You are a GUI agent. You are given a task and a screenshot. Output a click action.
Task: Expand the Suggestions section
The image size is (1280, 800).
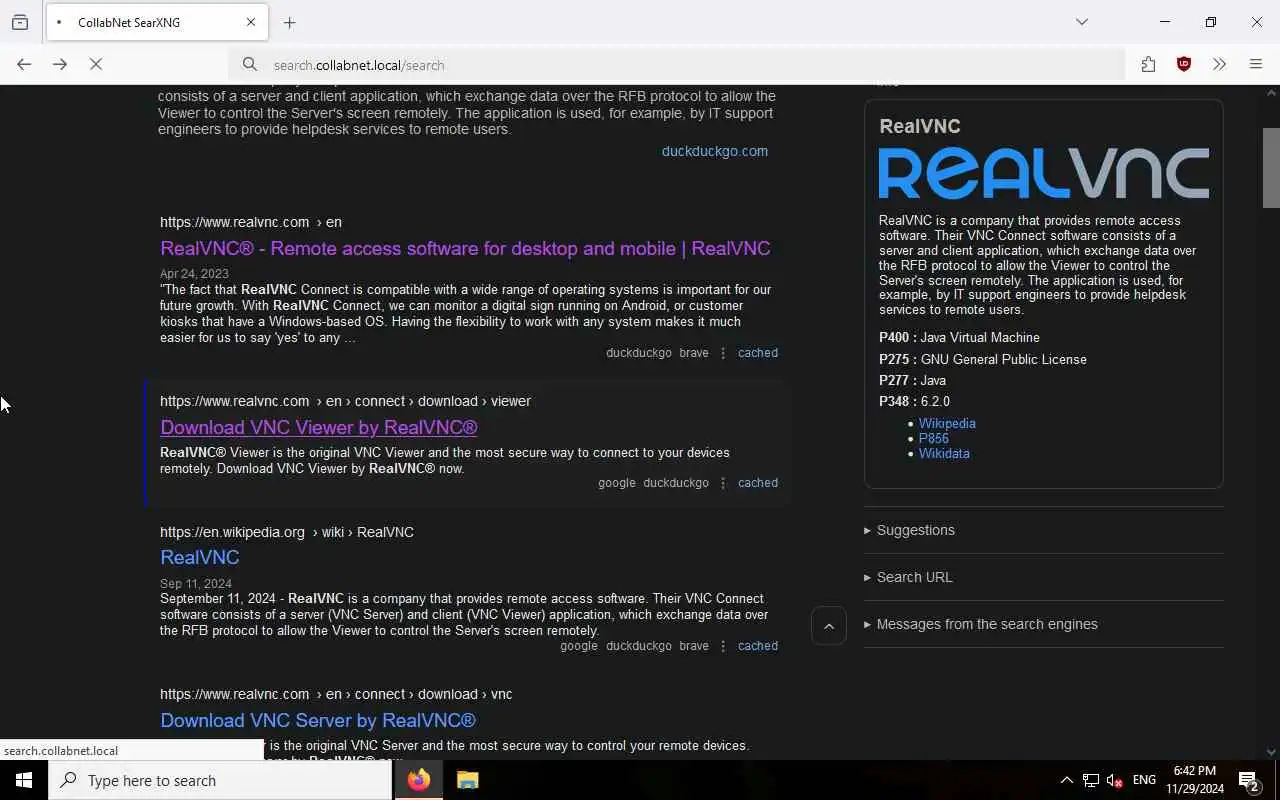point(910,530)
